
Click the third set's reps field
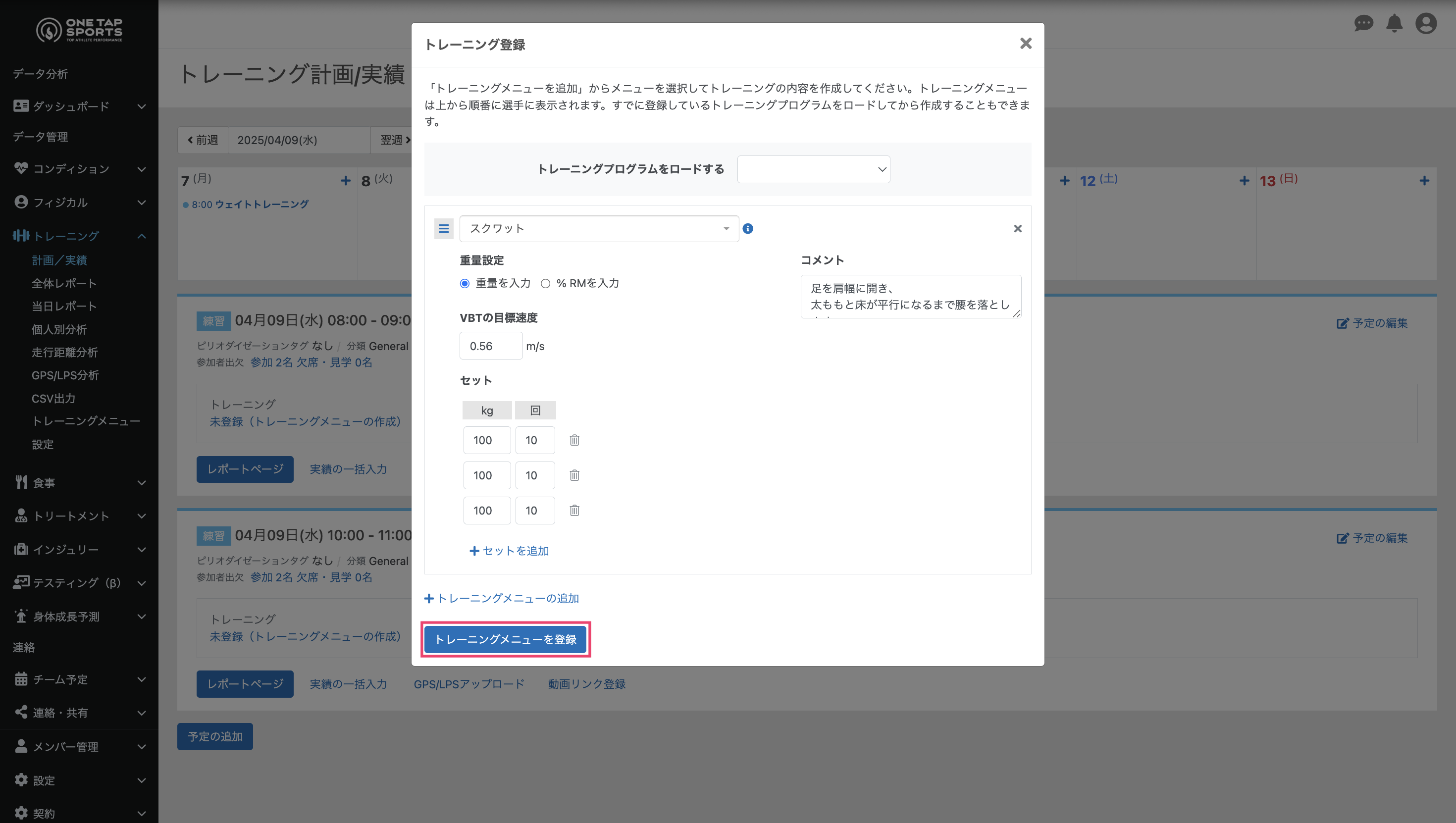click(535, 511)
